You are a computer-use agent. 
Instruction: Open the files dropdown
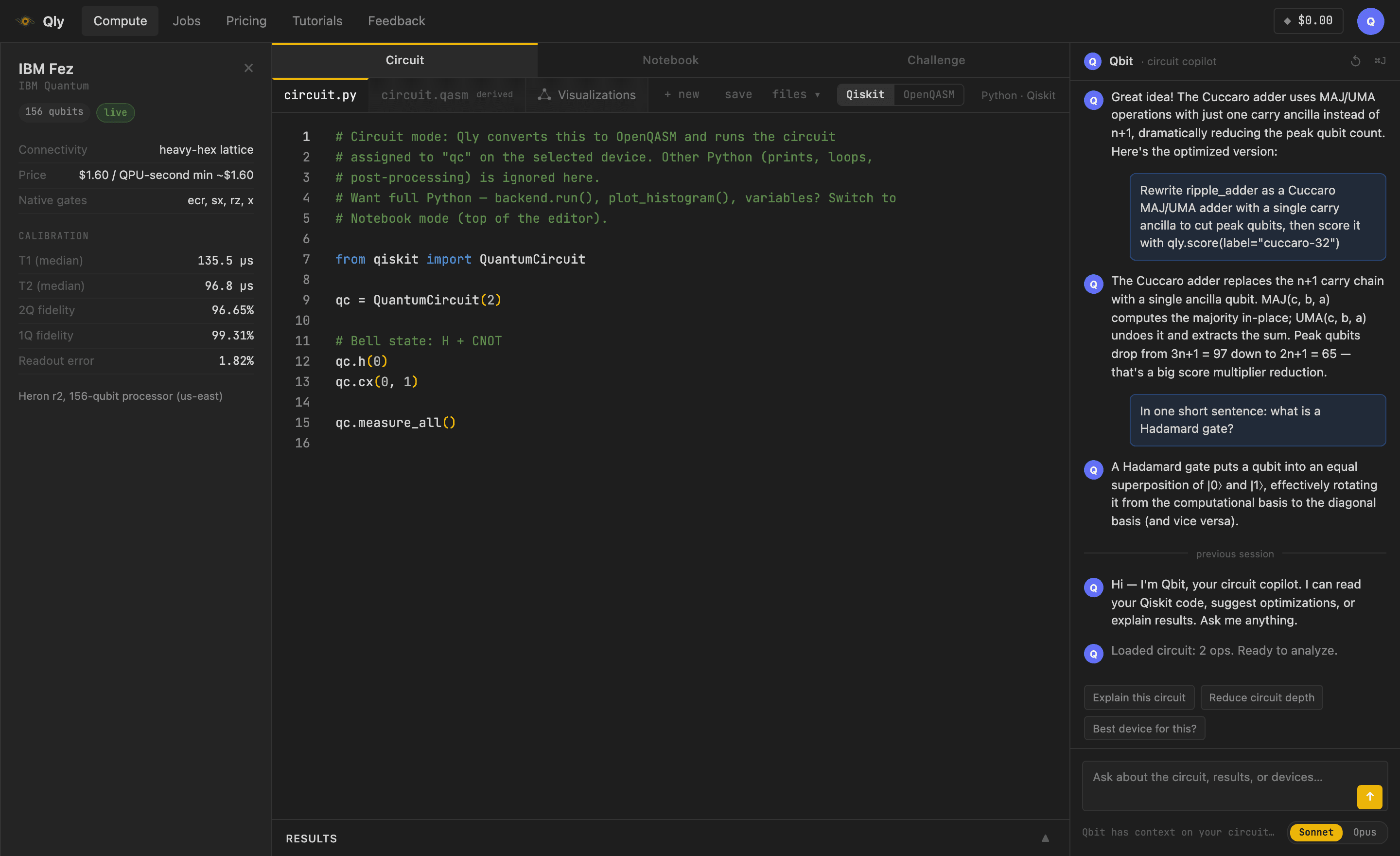(795, 94)
